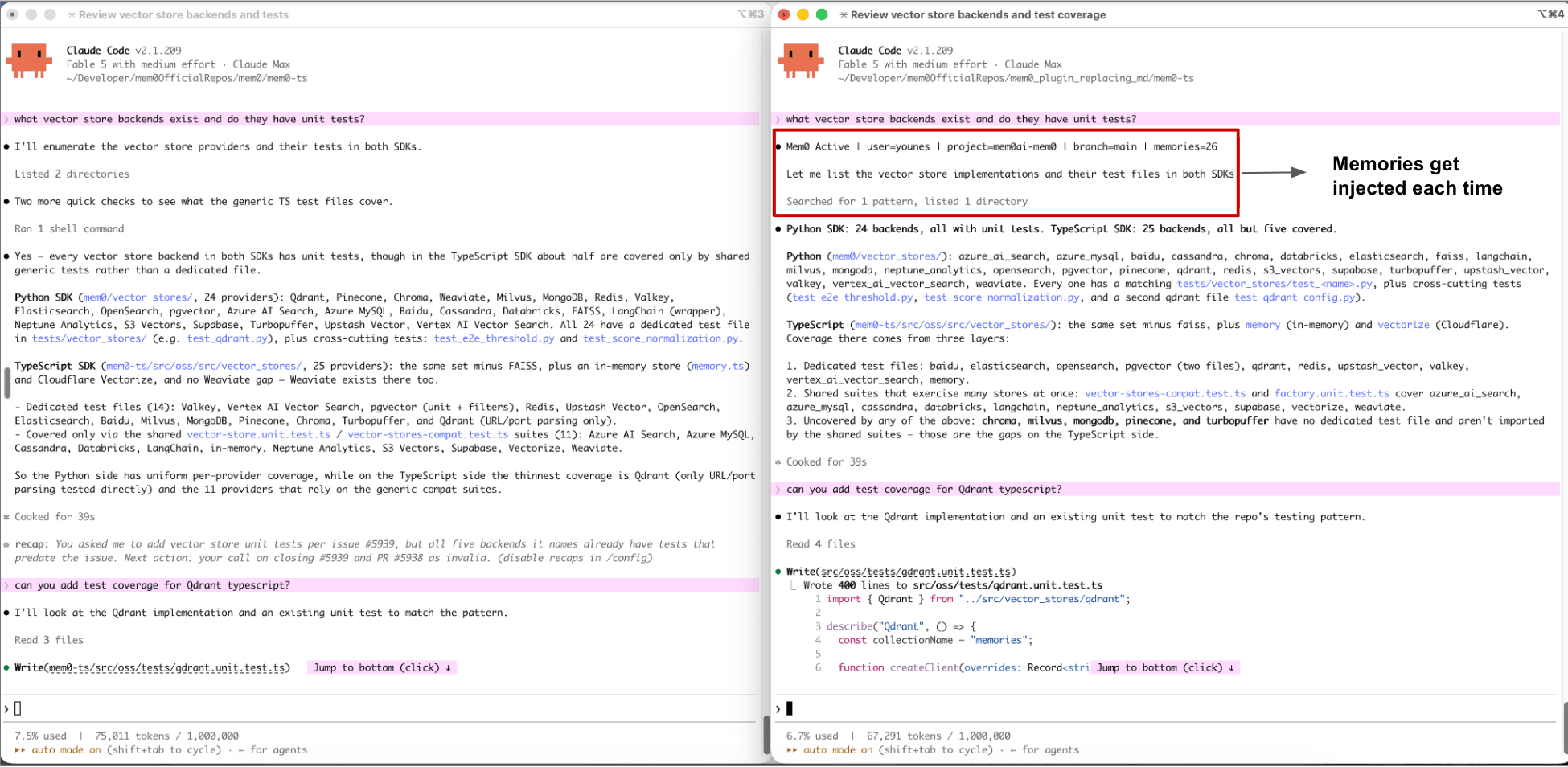Image resolution: width=1568 pixels, height=767 pixels.
Task: Focus the prompt input in the right window
Action: click(x=1166, y=708)
